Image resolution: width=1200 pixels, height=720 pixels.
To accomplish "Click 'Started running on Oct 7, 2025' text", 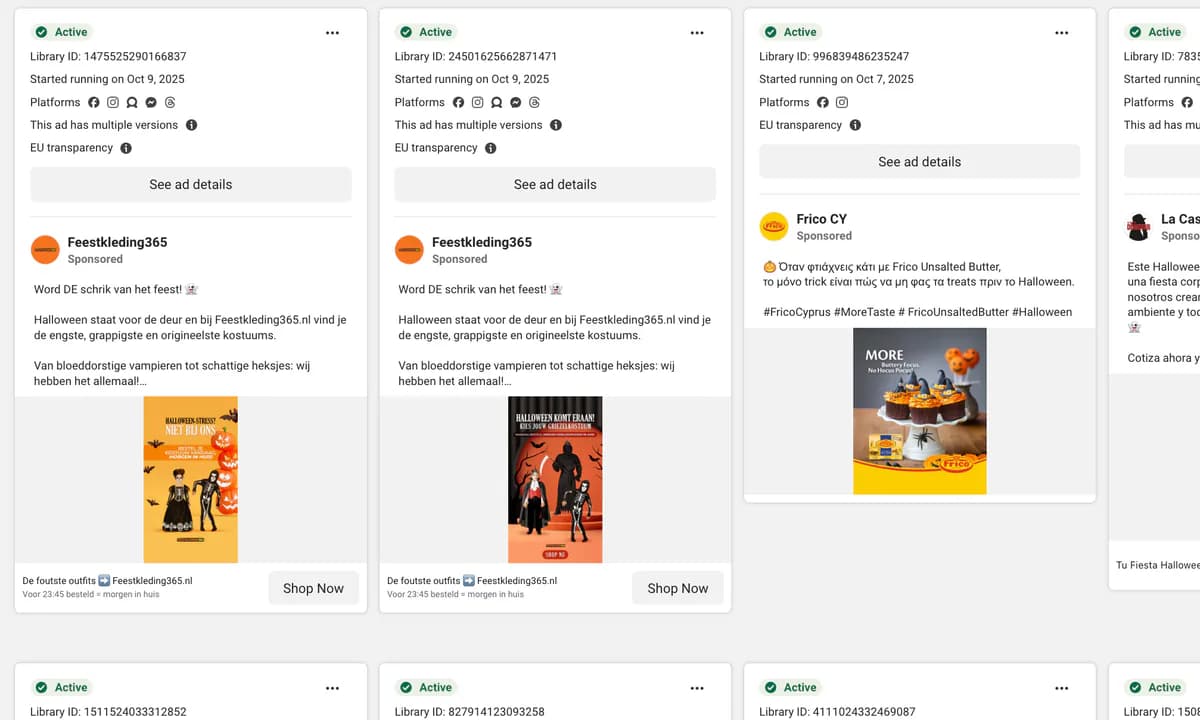I will click(836, 79).
